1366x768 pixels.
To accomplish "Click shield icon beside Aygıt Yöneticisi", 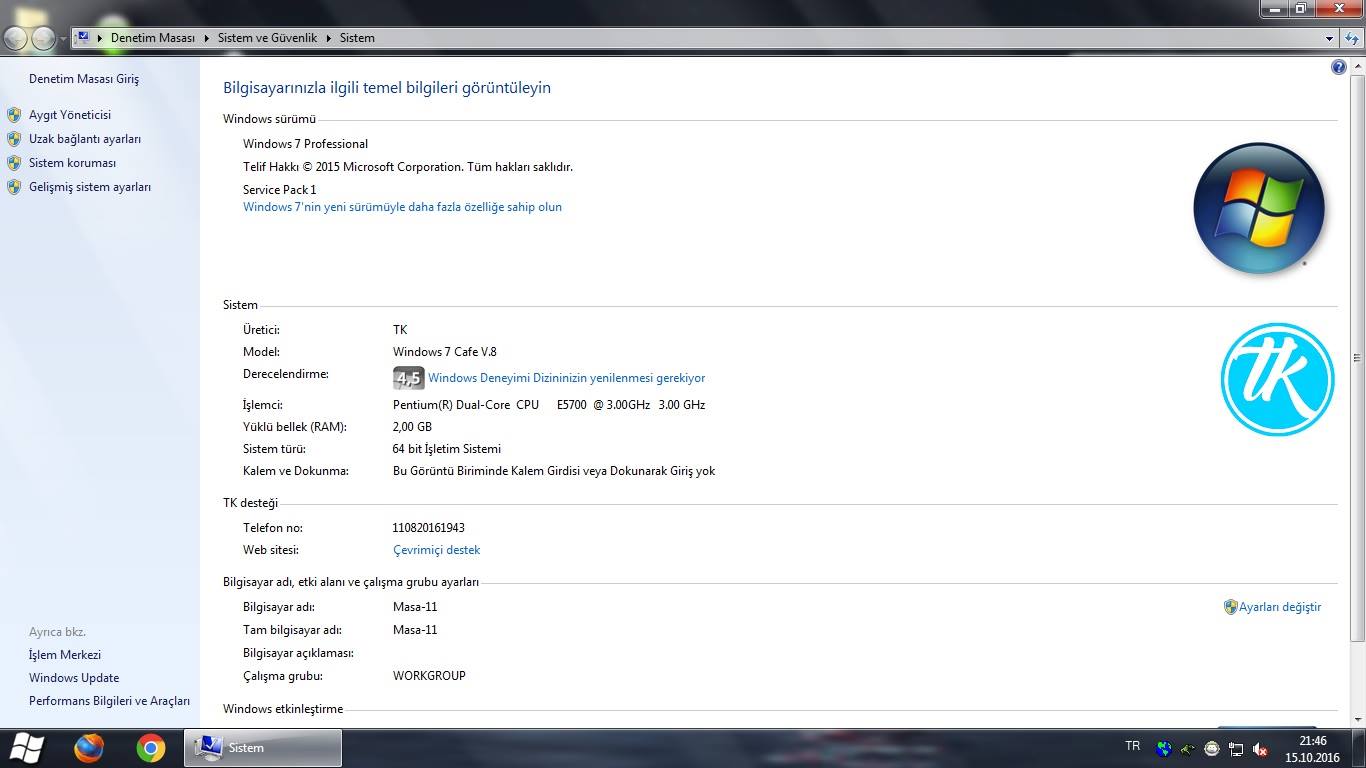I will coord(14,115).
